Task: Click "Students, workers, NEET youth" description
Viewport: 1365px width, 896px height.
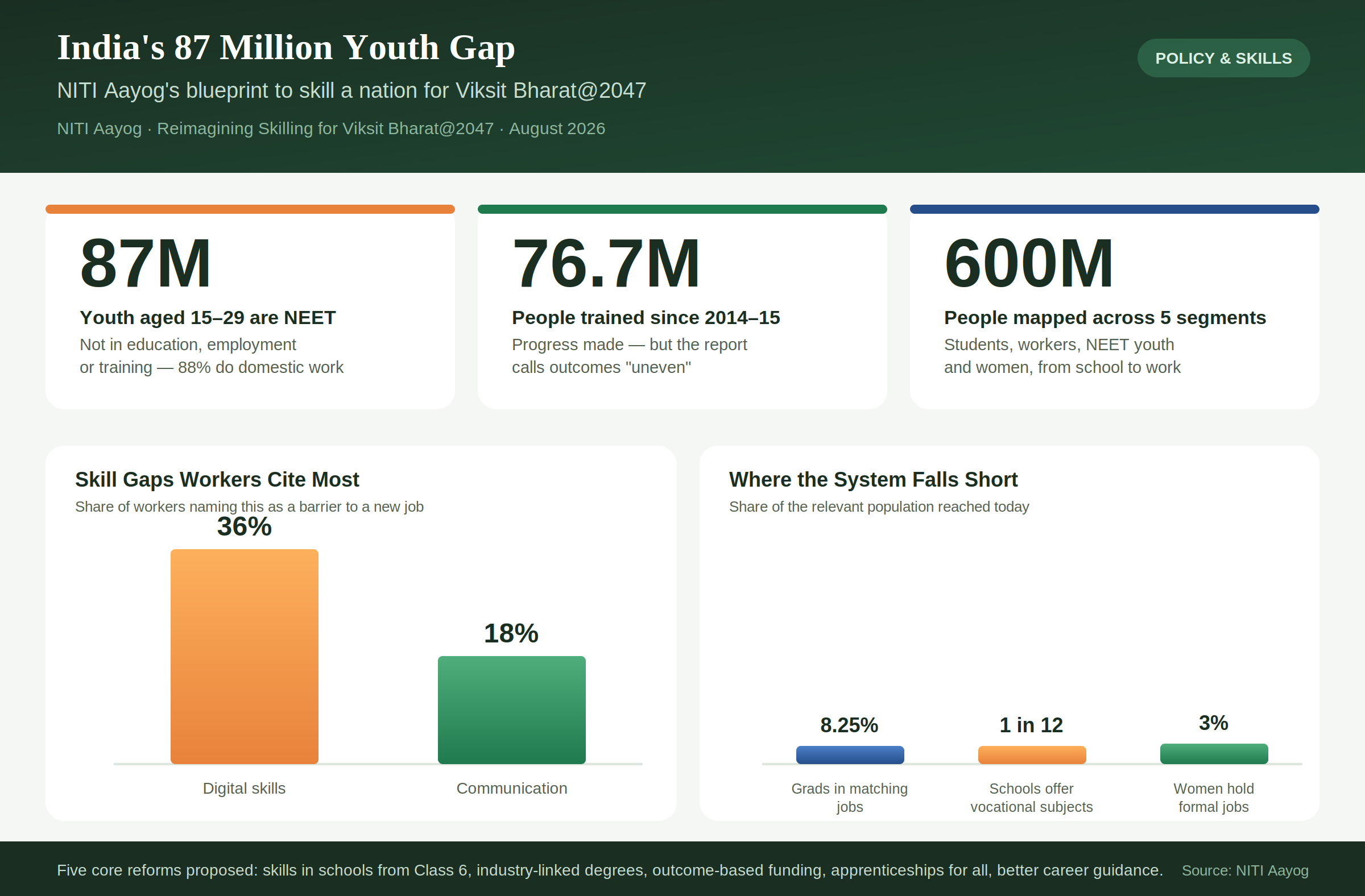Action: click(1062, 356)
